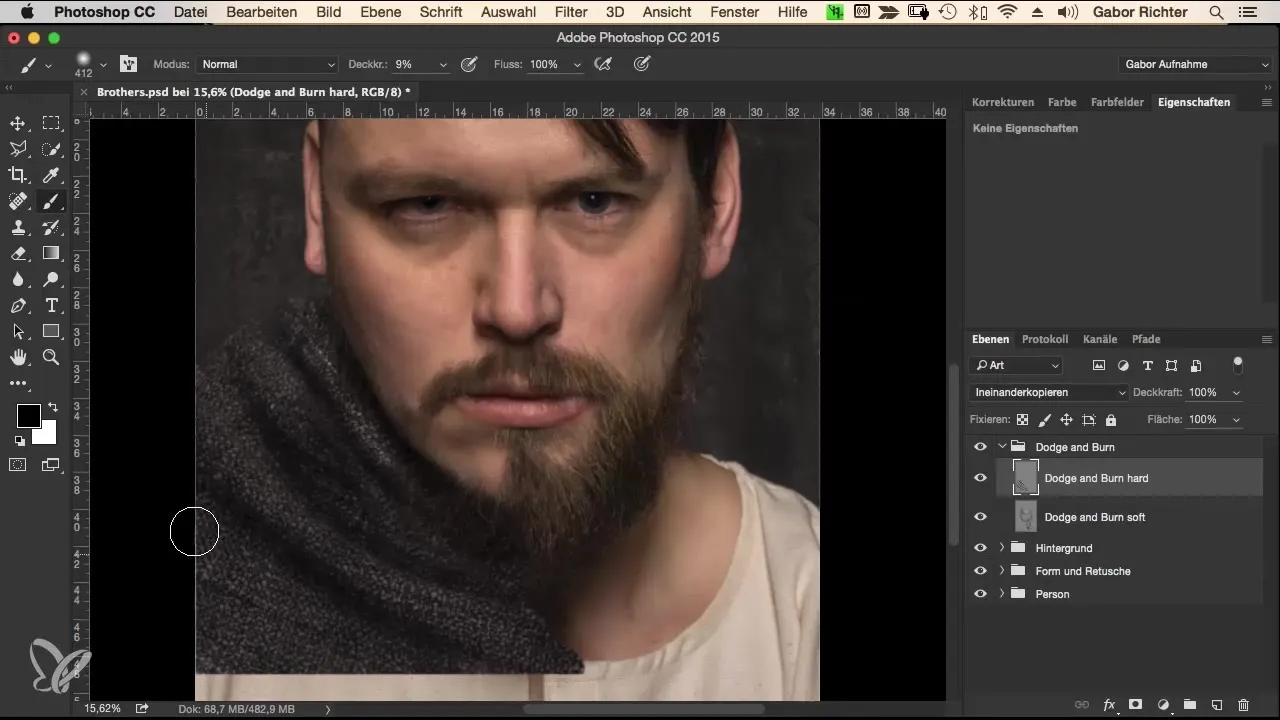
Task: Expand the Person group
Action: coord(1002,594)
